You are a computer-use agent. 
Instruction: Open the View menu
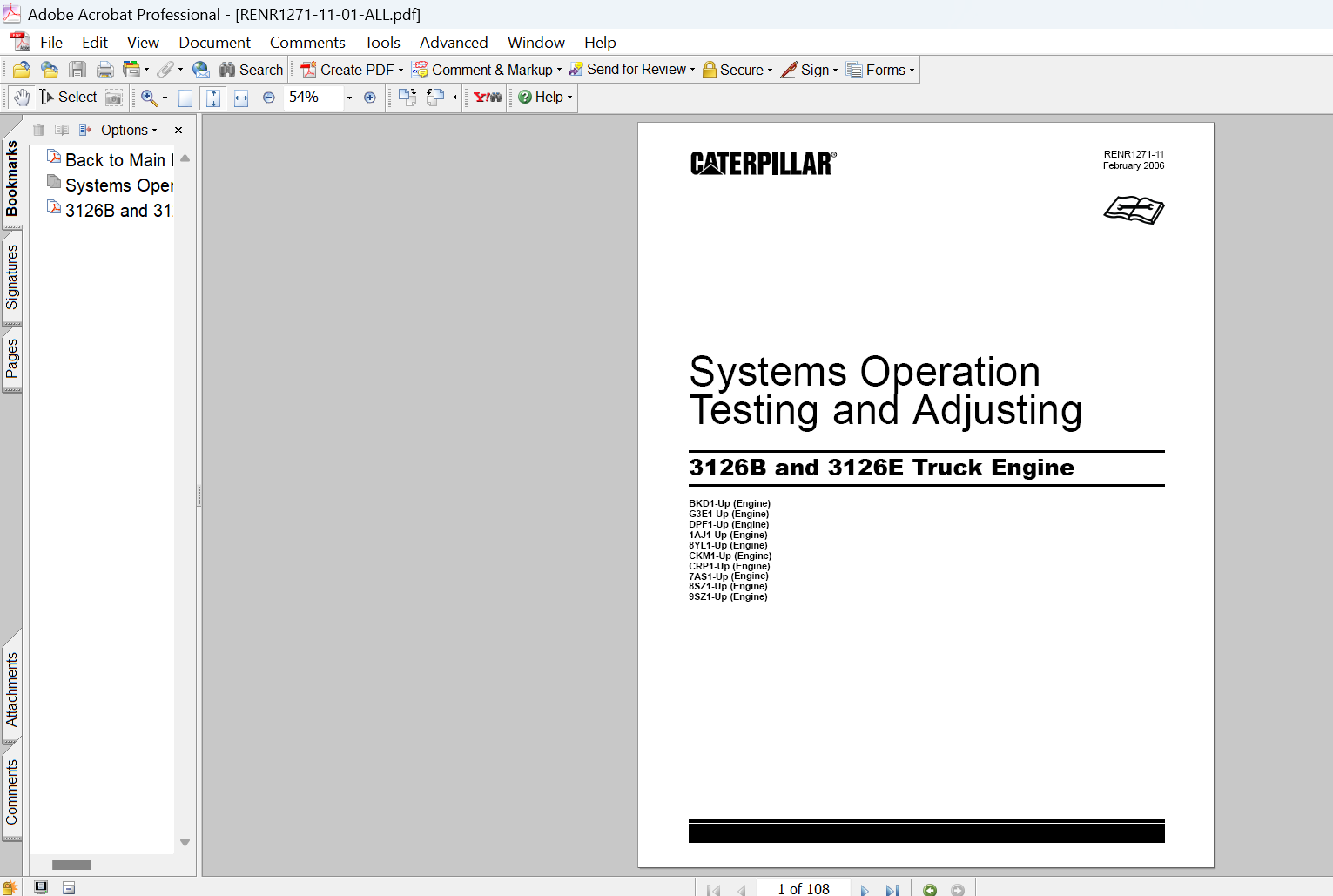coord(143,43)
